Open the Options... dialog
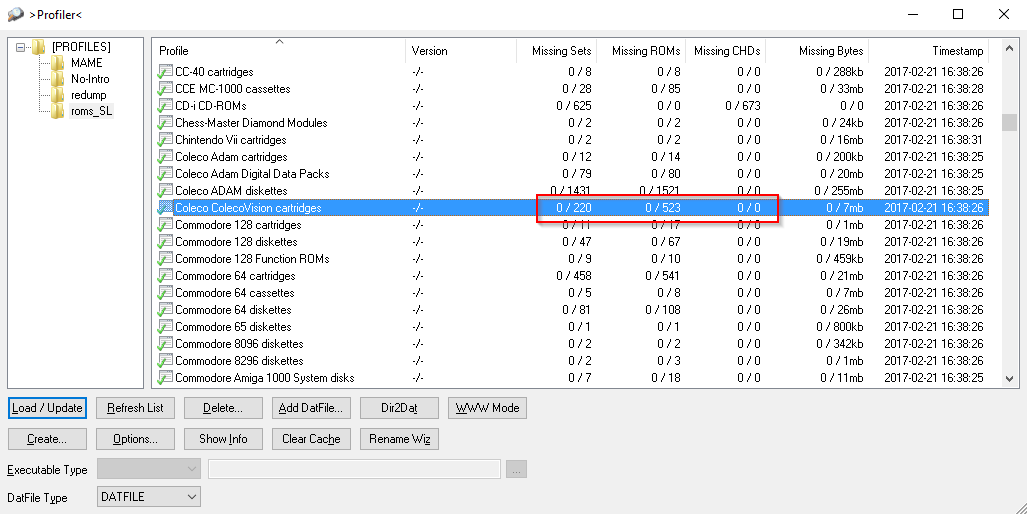 click(135, 439)
